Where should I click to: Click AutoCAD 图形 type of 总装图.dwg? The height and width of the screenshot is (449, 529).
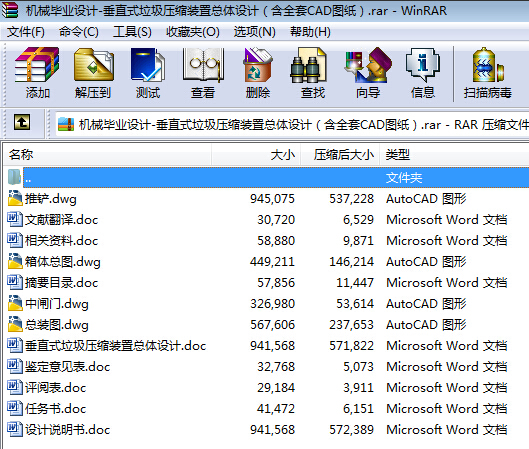[426, 325]
